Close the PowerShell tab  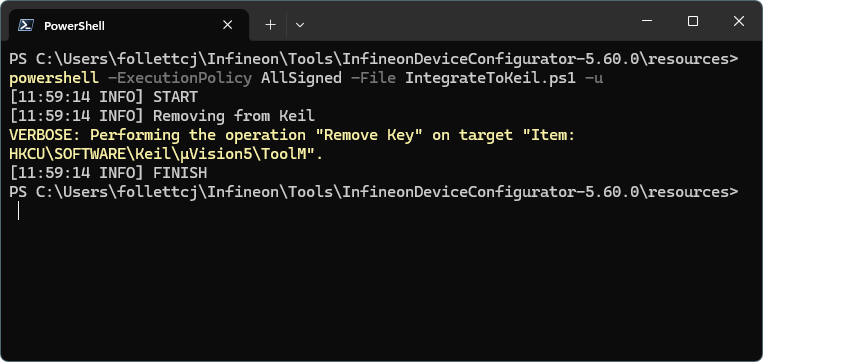click(x=228, y=25)
